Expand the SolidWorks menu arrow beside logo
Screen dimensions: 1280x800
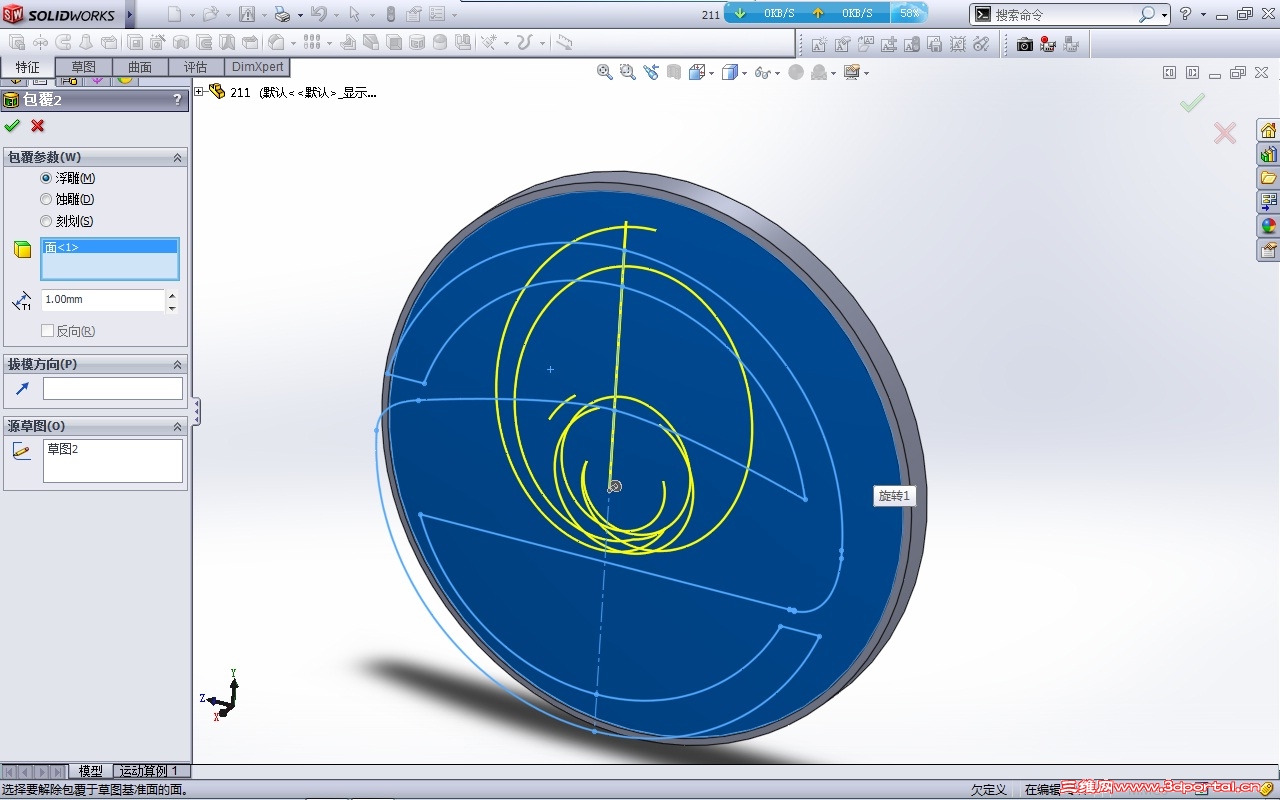(x=130, y=14)
